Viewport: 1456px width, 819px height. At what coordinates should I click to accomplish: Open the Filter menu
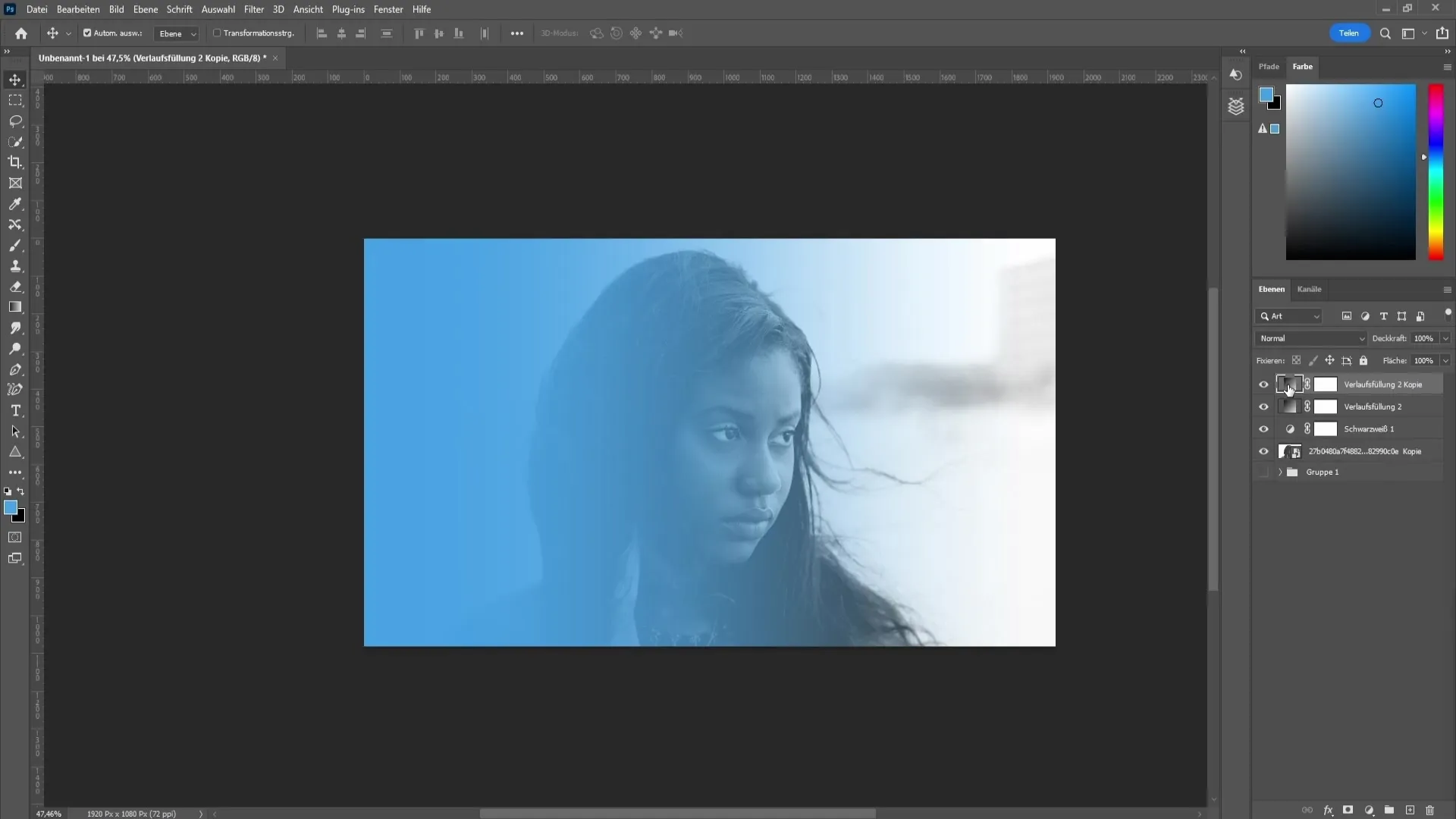(x=252, y=9)
